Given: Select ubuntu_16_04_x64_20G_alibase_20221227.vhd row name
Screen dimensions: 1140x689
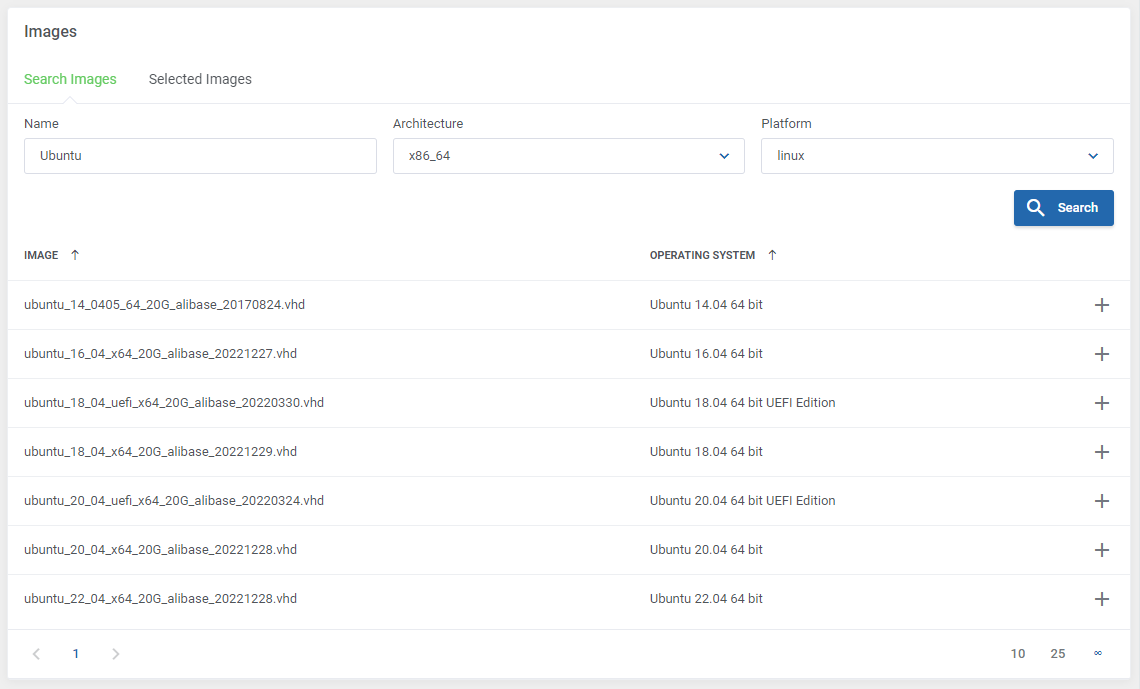Looking at the screenshot, I should 161,354.
